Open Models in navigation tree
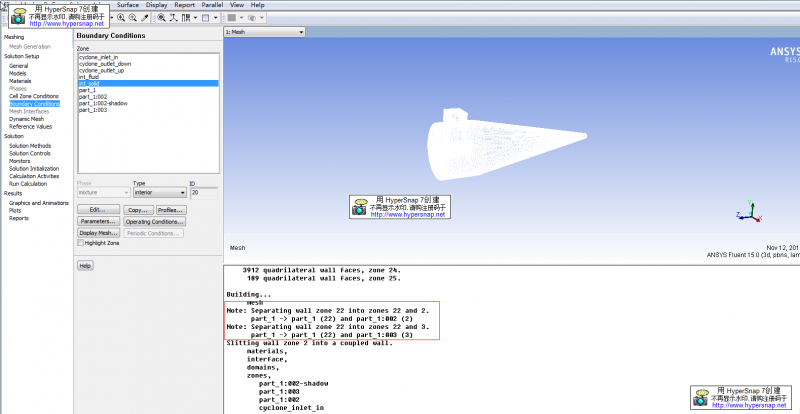This screenshot has height=414, width=800. pyautogui.click(x=17, y=74)
